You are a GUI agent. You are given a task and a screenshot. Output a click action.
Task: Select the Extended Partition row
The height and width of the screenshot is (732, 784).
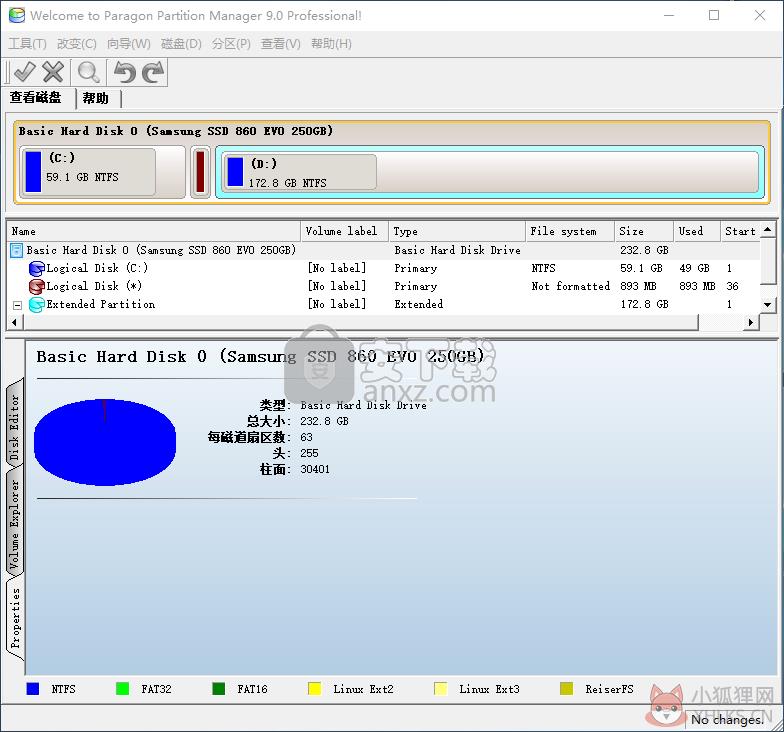tap(384, 304)
